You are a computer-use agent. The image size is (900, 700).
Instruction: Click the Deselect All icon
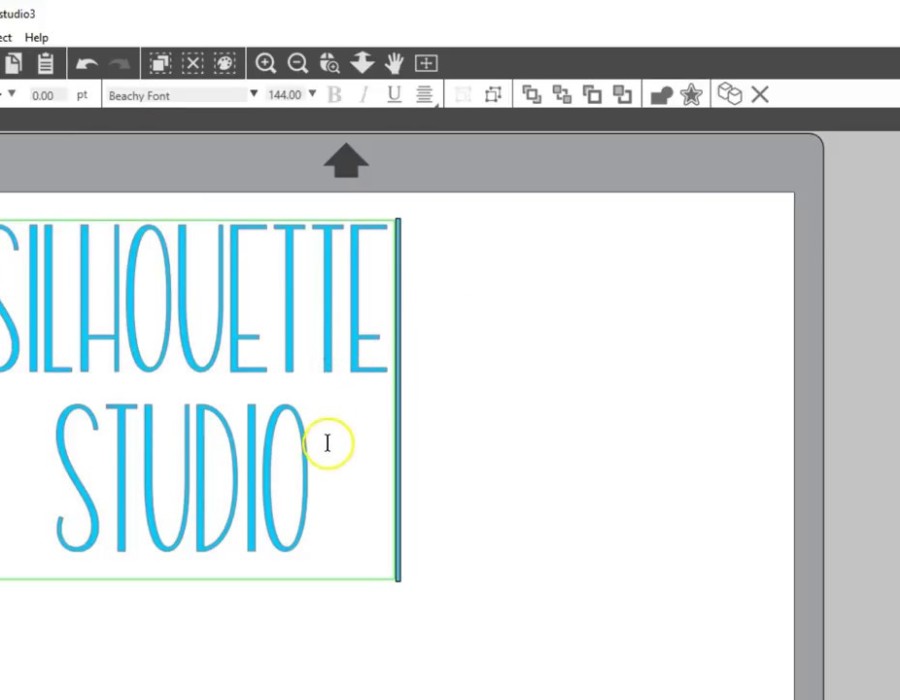(193, 63)
